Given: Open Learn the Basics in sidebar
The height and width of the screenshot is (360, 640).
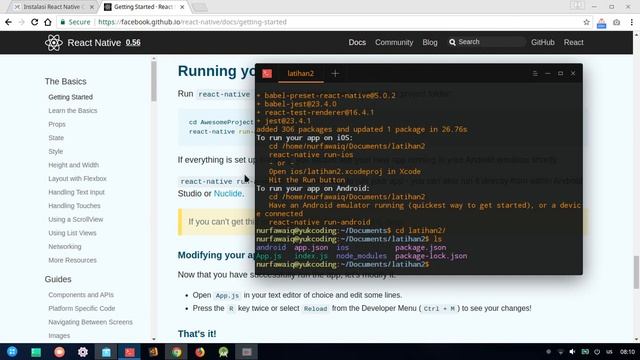Looking at the screenshot, I should coord(73,111).
